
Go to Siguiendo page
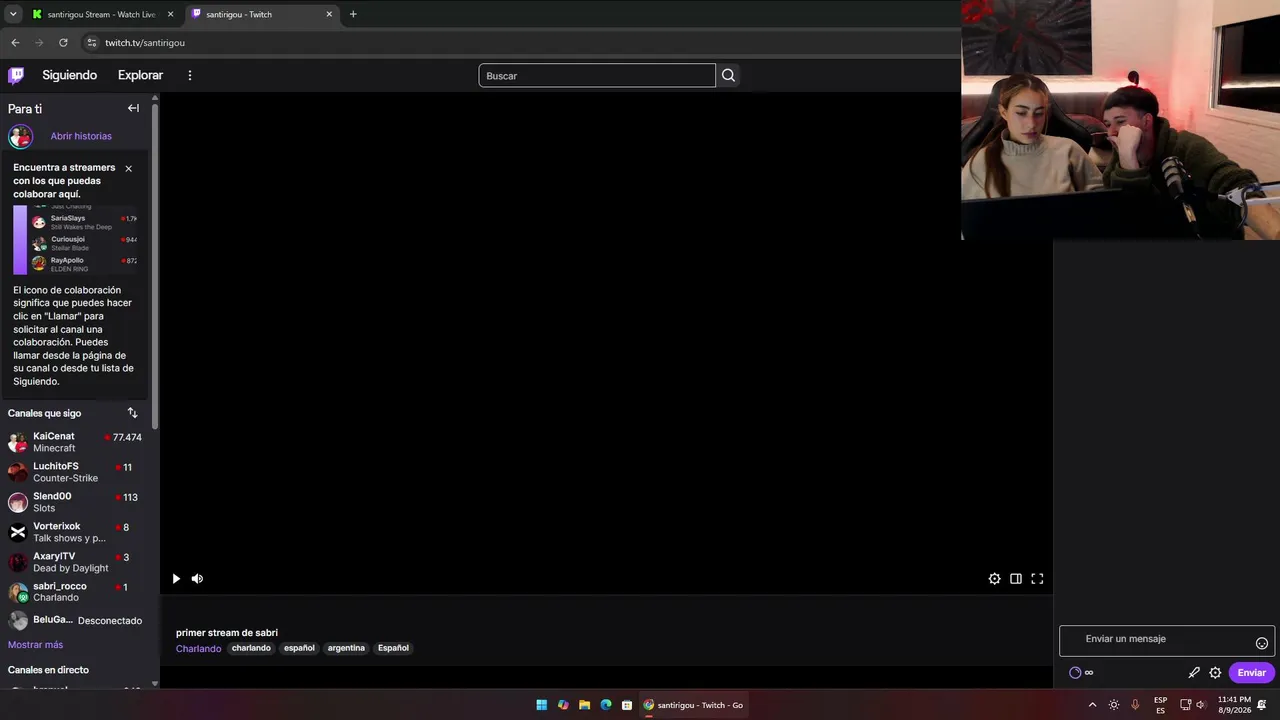click(x=69, y=75)
